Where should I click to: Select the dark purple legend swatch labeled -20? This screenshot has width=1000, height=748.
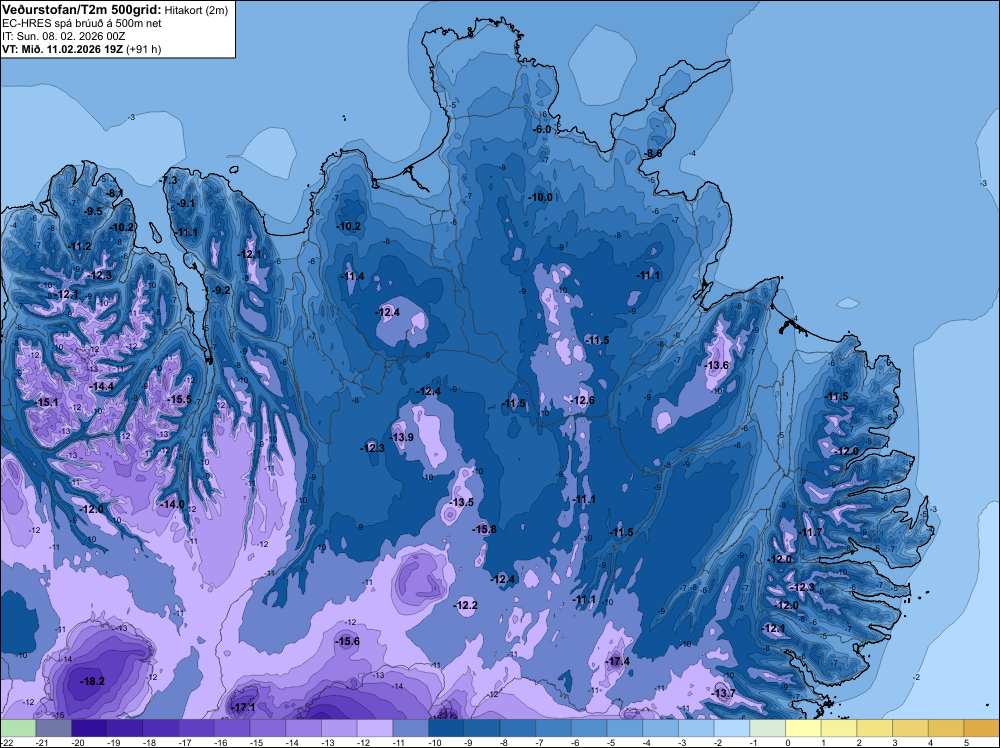click(x=89, y=728)
